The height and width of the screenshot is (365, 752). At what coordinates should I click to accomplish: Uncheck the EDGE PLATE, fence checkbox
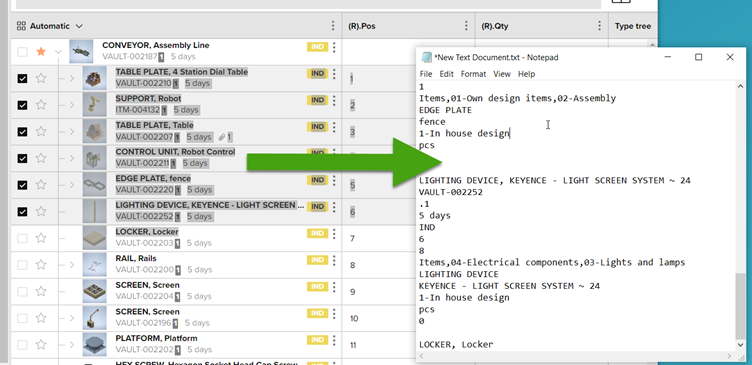(x=22, y=185)
